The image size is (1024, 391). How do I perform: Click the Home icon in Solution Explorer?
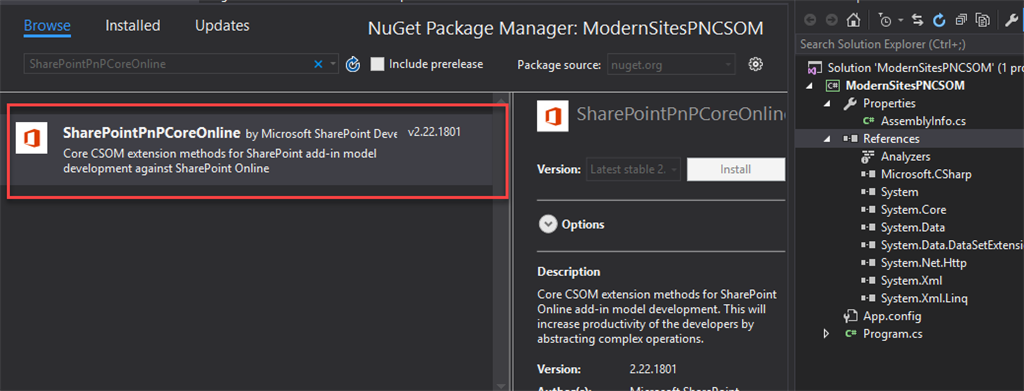853,21
